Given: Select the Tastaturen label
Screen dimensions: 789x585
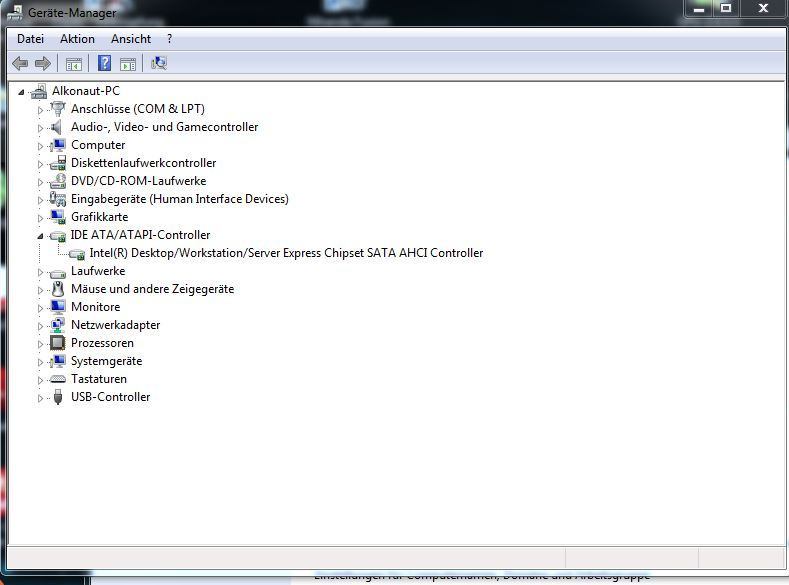Looking at the screenshot, I should coord(99,379).
